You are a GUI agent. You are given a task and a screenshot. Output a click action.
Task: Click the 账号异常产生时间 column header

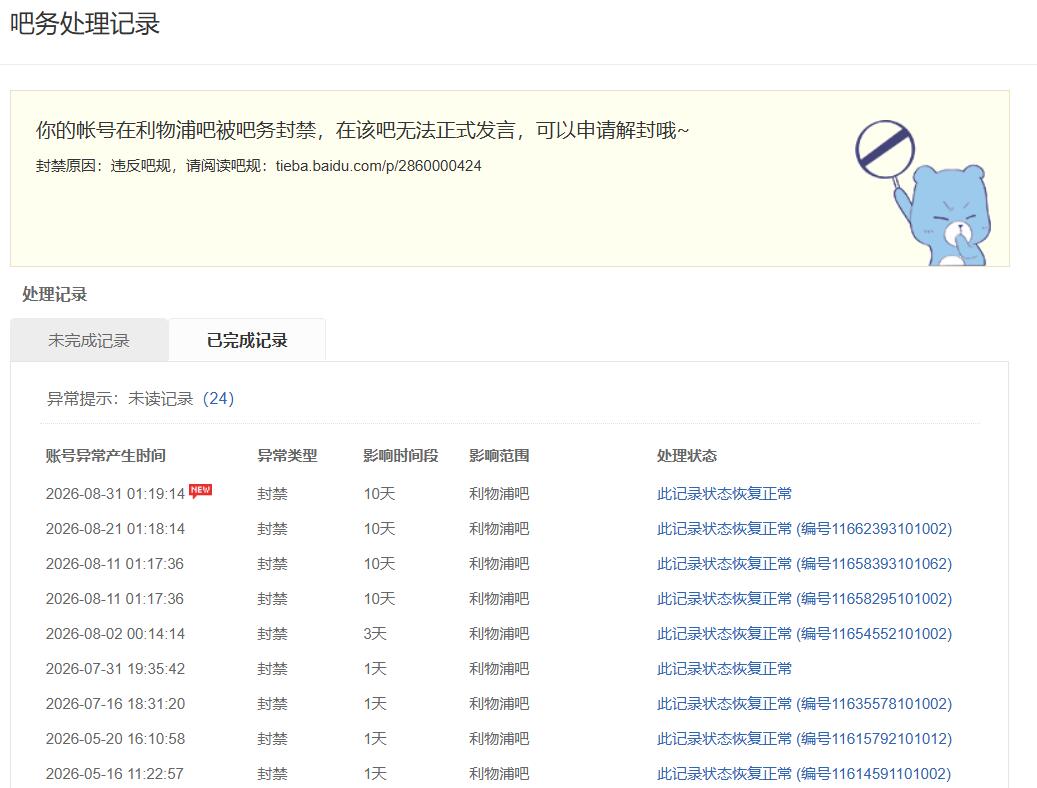(x=106, y=456)
